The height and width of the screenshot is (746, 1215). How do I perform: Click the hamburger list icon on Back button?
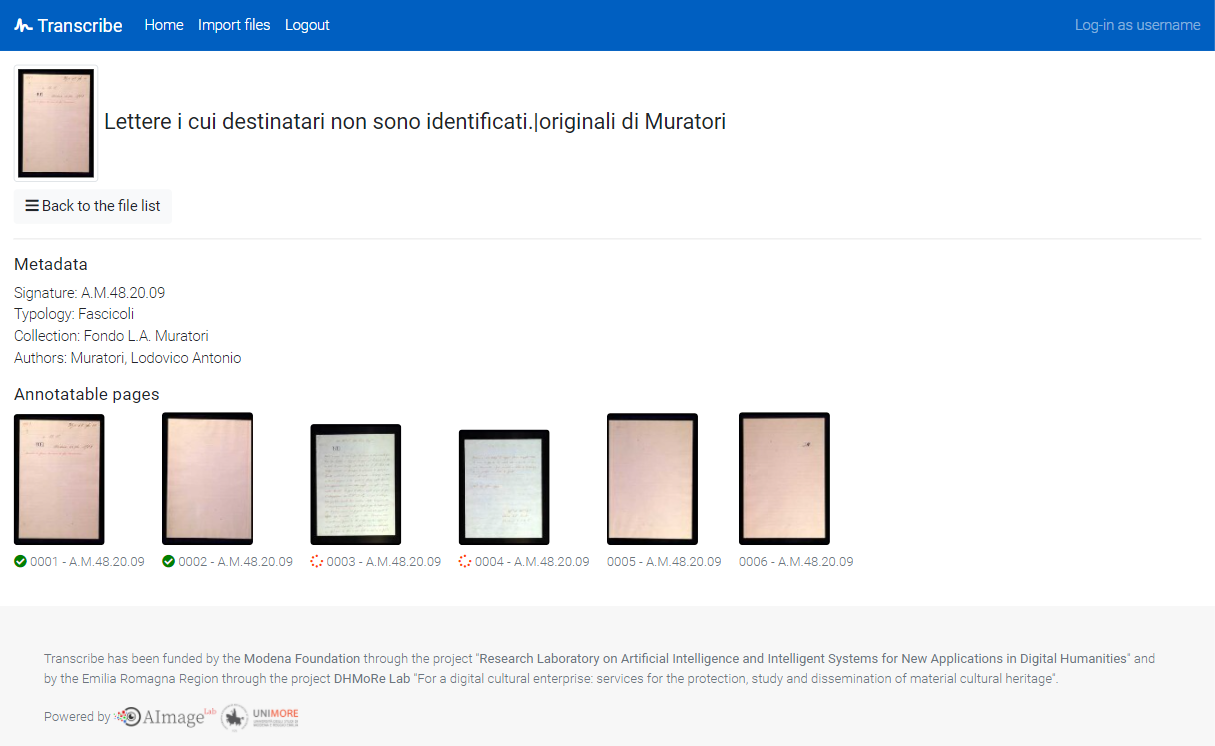coord(32,206)
